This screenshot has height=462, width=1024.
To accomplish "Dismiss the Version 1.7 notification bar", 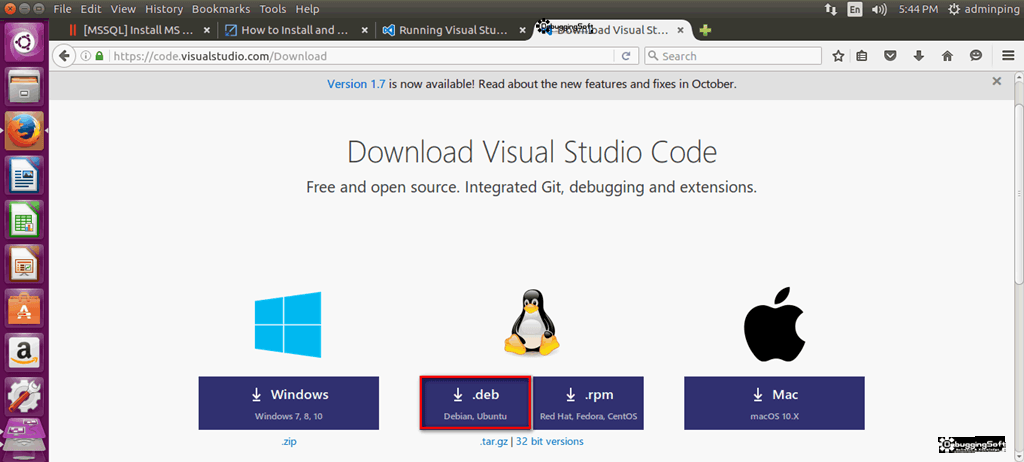I will click(x=997, y=82).
